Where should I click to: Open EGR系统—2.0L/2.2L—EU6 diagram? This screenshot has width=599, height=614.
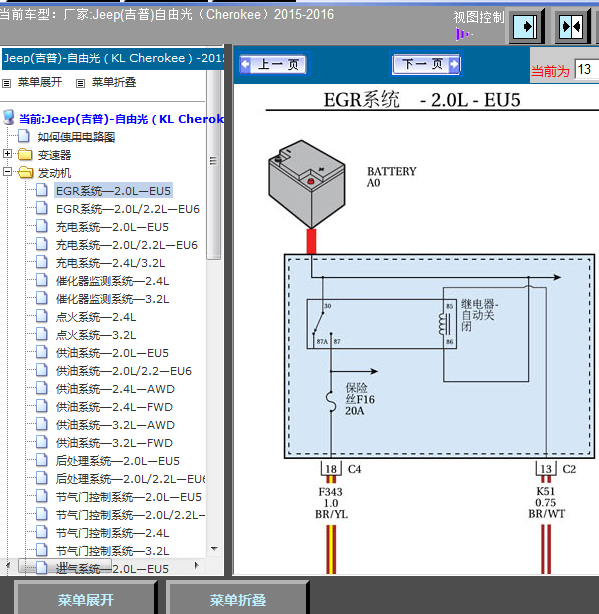pyautogui.click(x=128, y=209)
